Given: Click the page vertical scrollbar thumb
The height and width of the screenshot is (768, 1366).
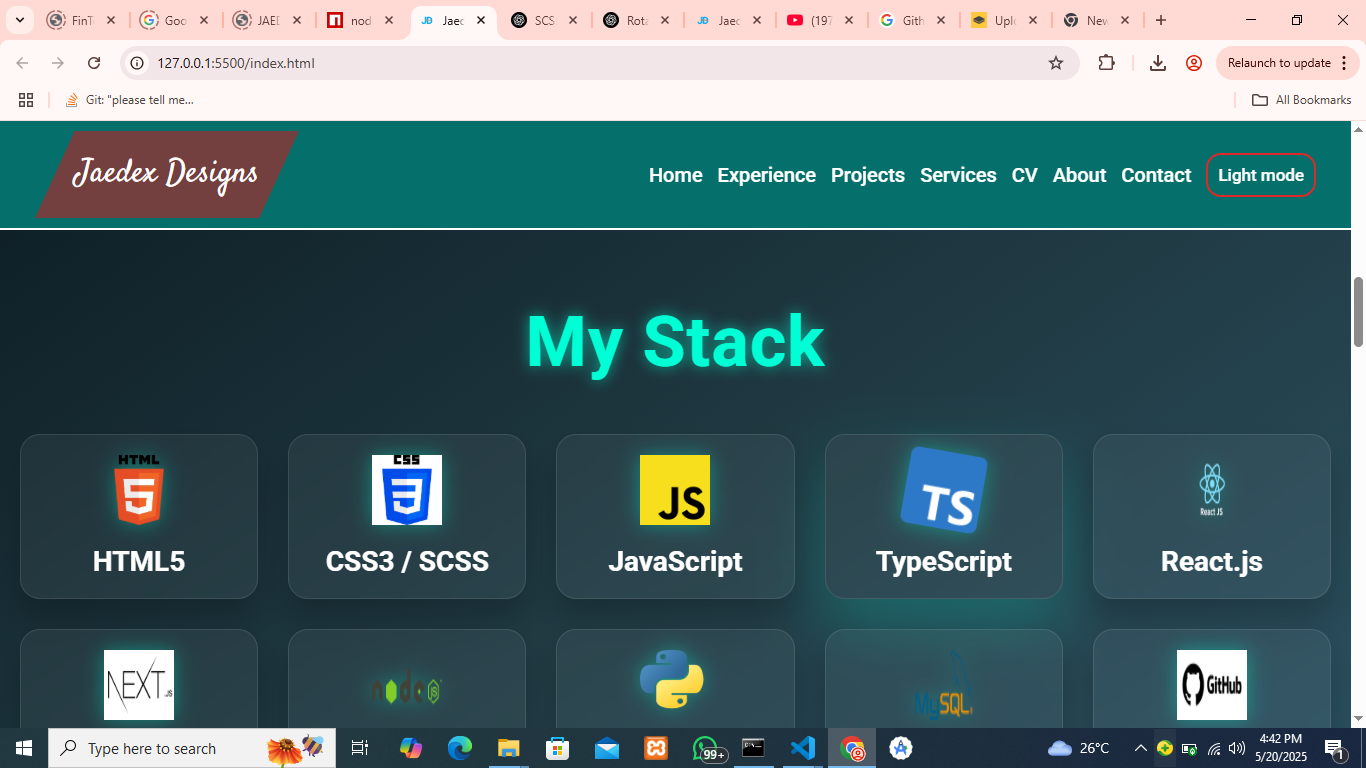Looking at the screenshot, I should (1358, 312).
